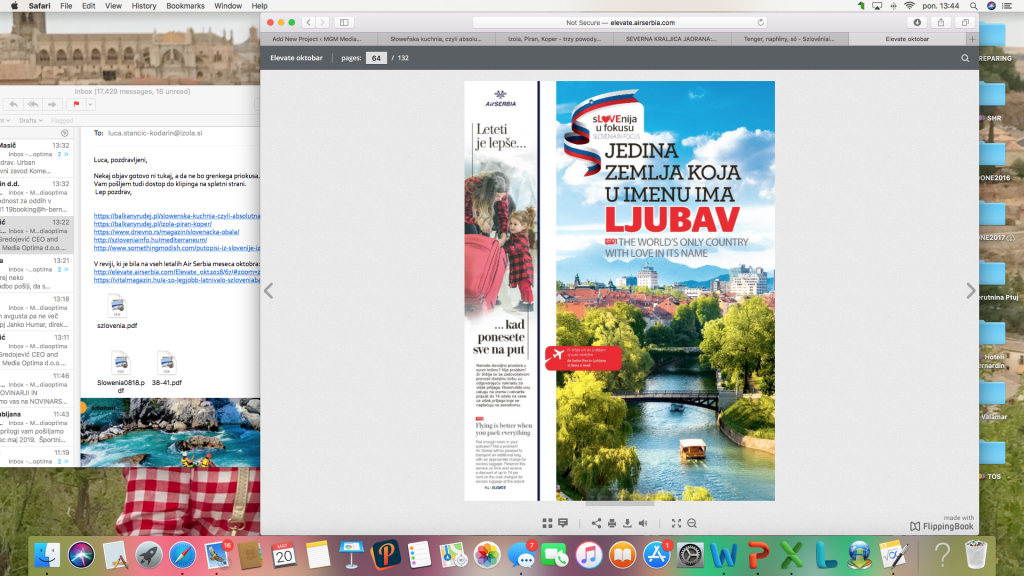Viewport: 1024px width, 576px height.
Task: Open the szloveniainfo.hu/mediterraneum link
Action: (150, 240)
